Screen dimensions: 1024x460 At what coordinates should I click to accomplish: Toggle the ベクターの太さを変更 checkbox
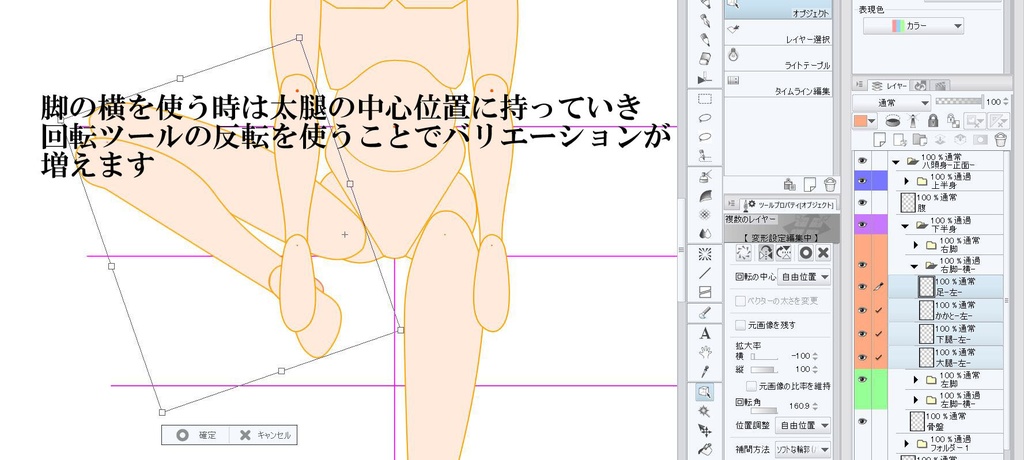pyautogui.click(x=741, y=301)
